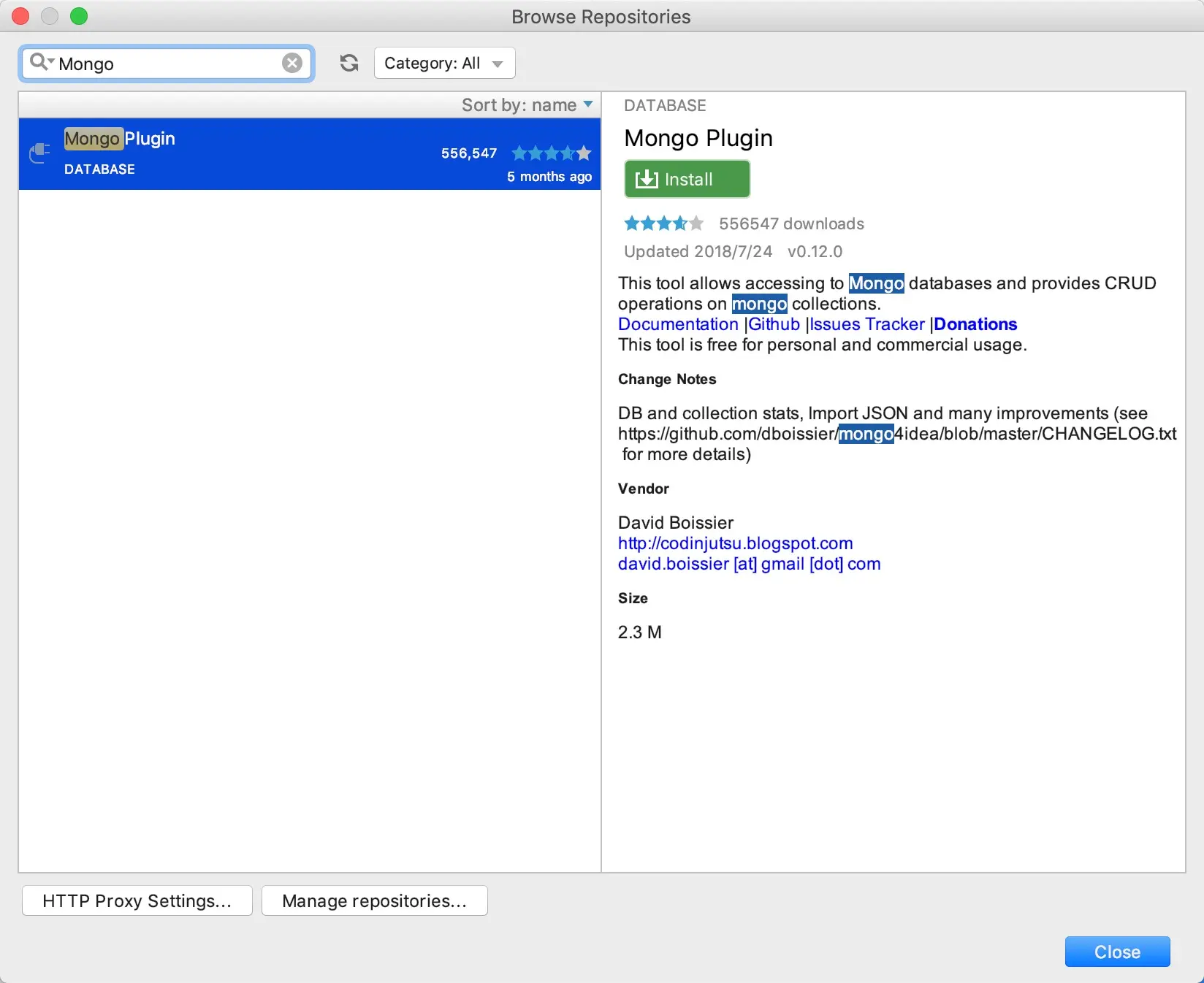Open Manage repositories dialog
This screenshot has width=1204, height=983.
pos(375,900)
